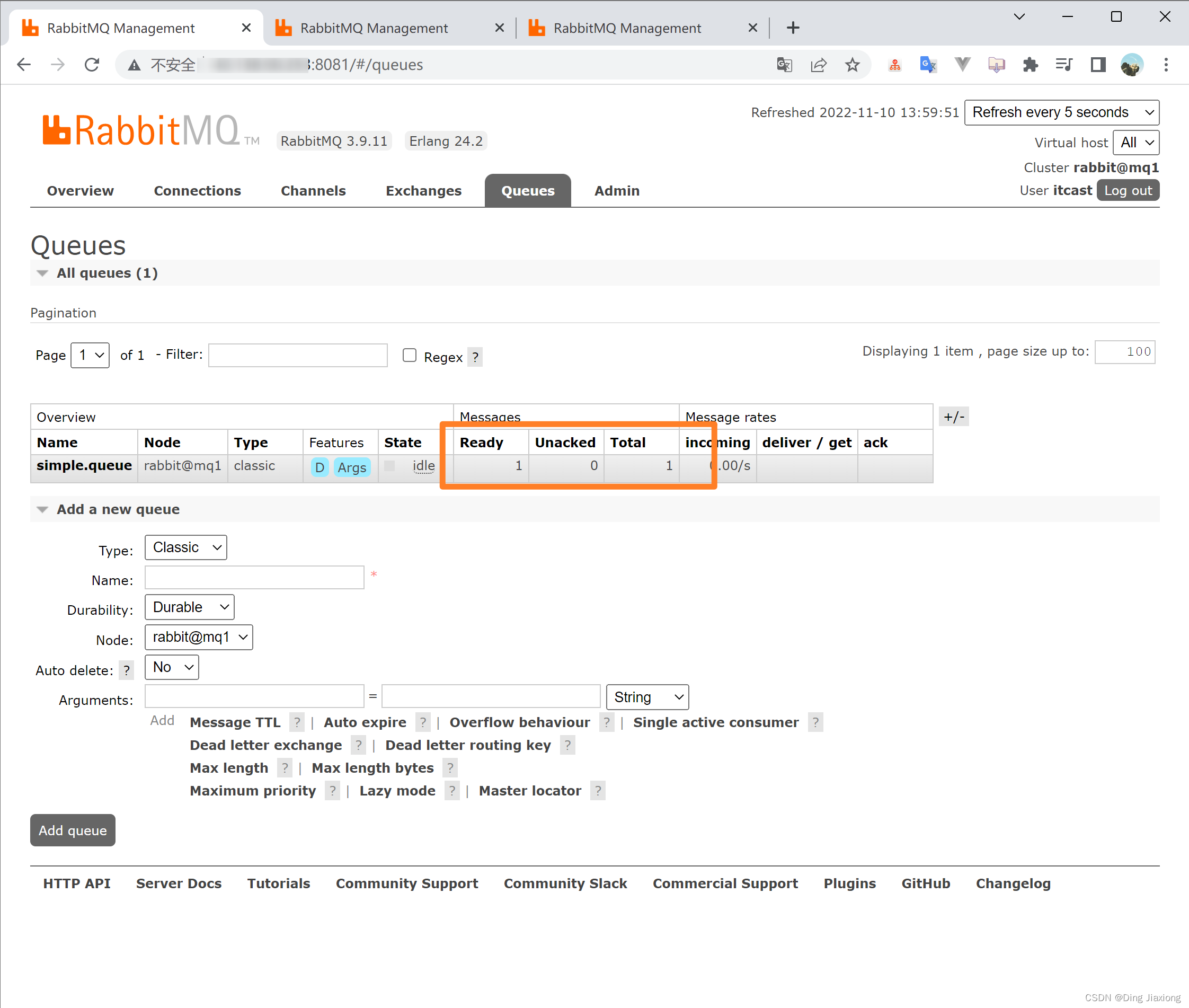The width and height of the screenshot is (1189, 1008).
Task: Open Chrome three-dot menu
Action: [x=1166, y=65]
